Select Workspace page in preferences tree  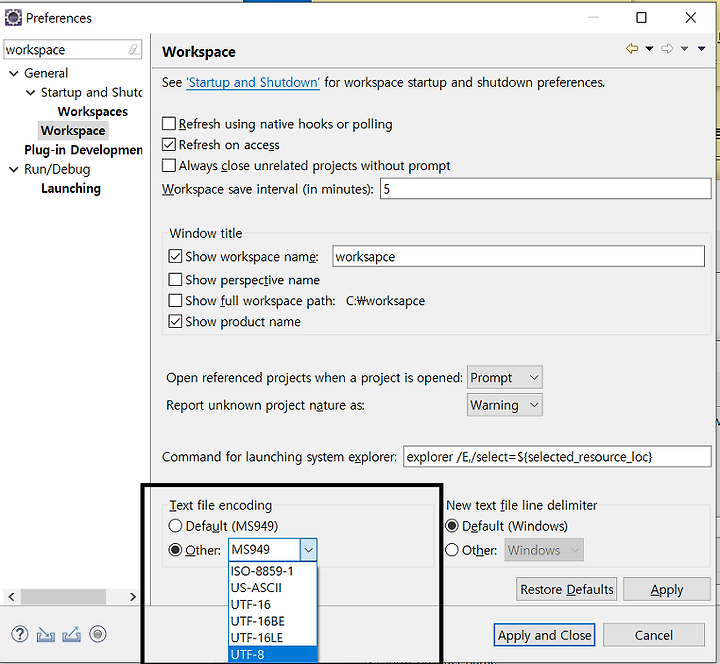73,131
